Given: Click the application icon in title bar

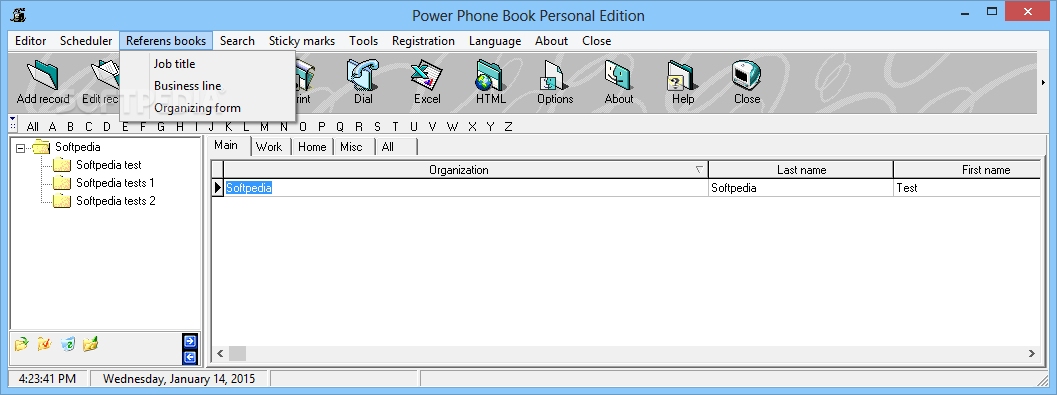Looking at the screenshot, I should pyautogui.click(x=18, y=14).
